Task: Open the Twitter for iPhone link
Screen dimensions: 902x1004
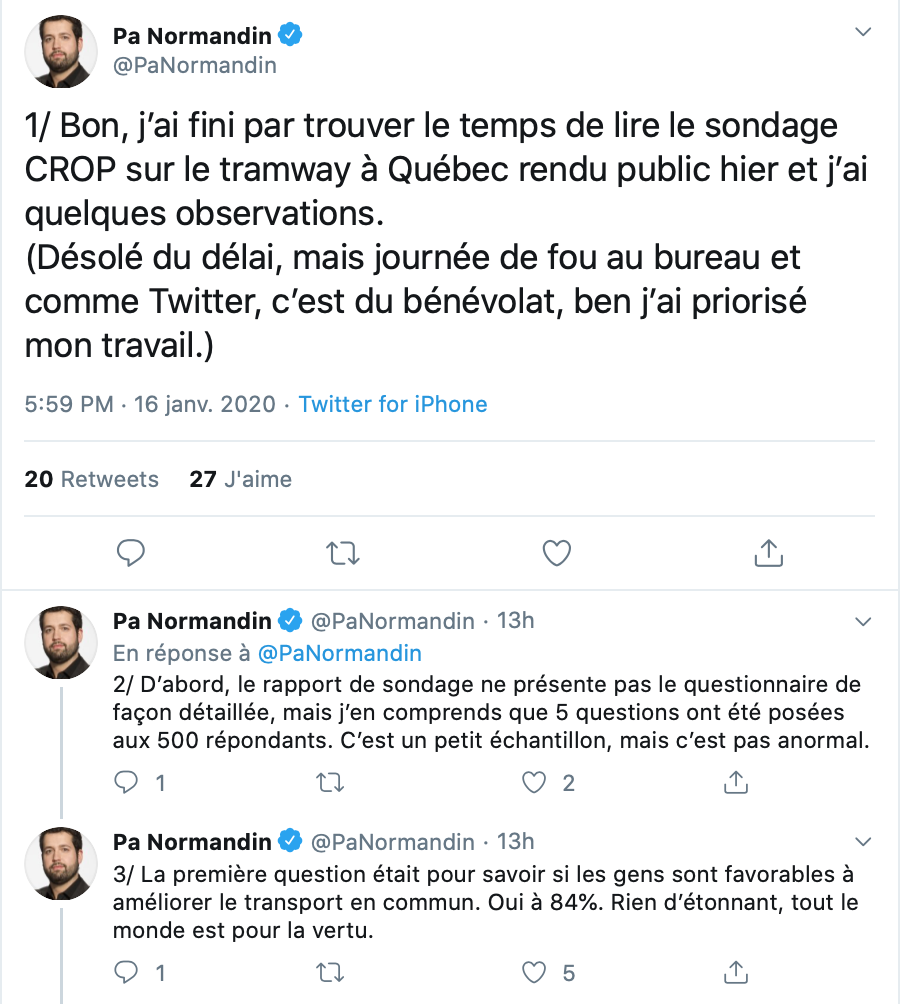Action: (392, 404)
